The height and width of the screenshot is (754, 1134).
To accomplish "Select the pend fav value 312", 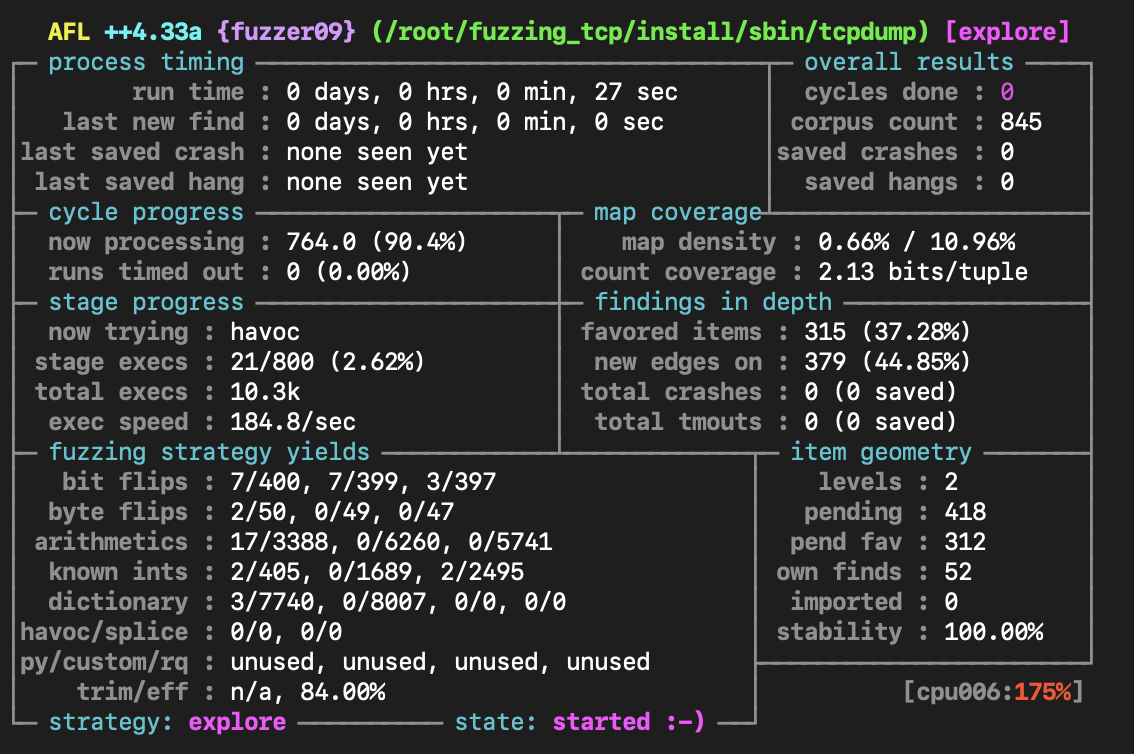I will 965,542.
